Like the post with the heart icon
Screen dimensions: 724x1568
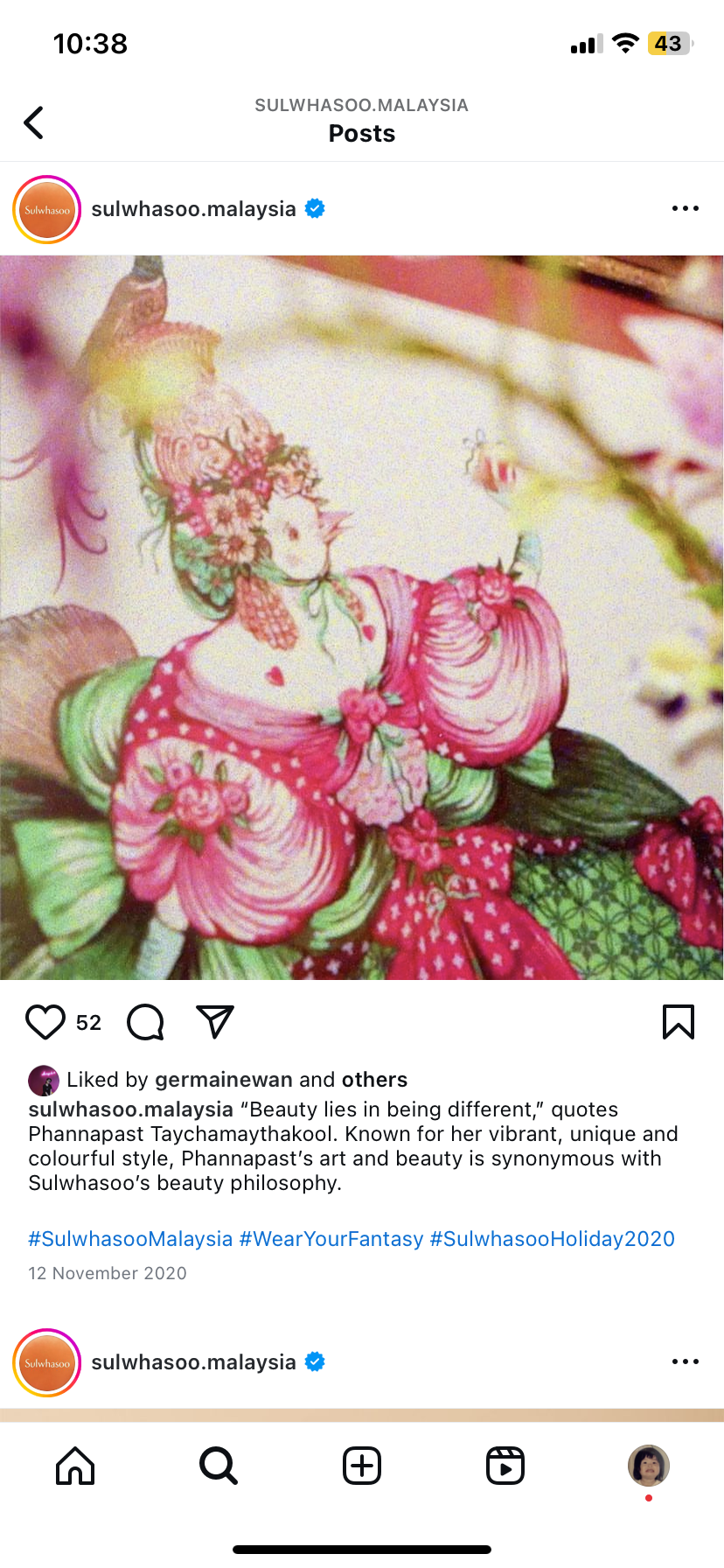[x=45, y=1022]
